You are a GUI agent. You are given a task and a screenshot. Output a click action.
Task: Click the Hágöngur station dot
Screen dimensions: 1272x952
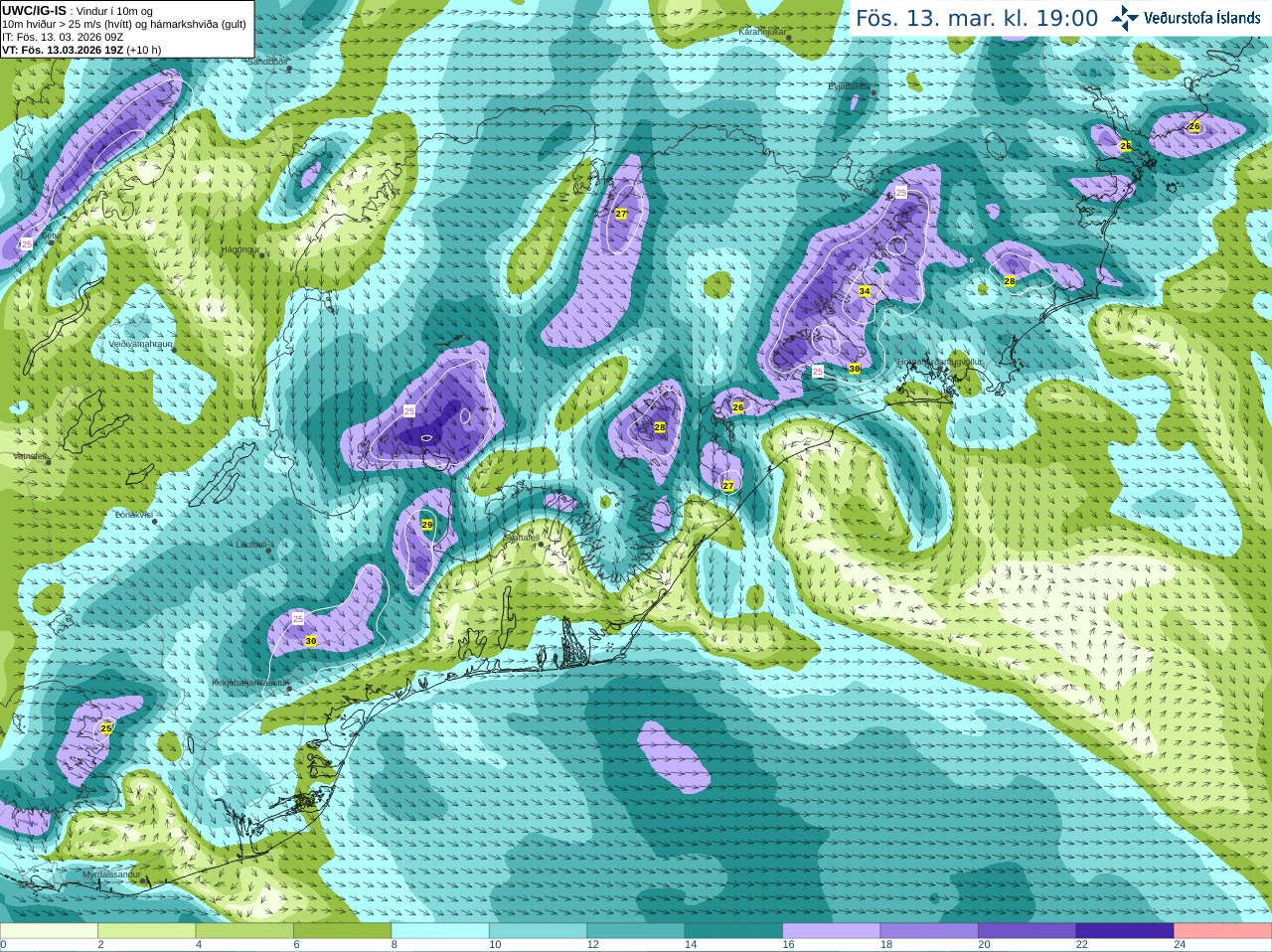(x=262, y=255)
